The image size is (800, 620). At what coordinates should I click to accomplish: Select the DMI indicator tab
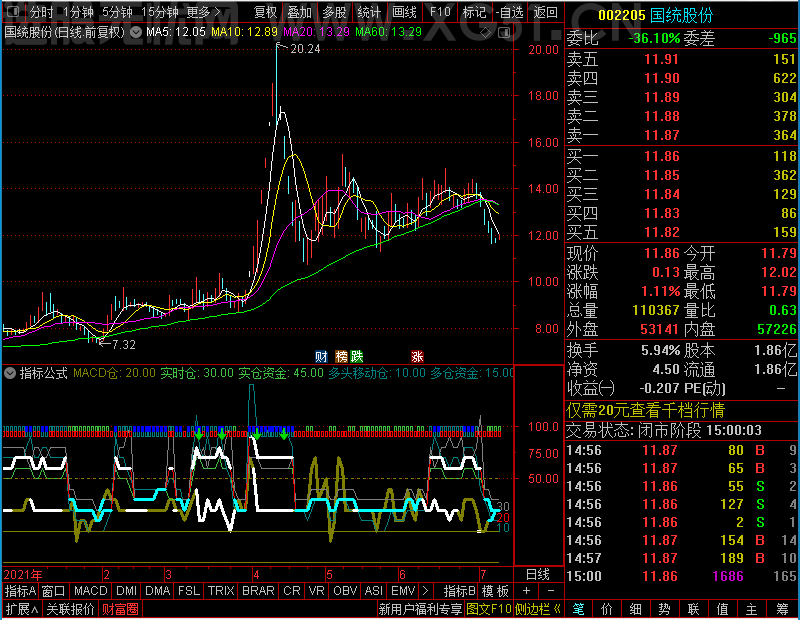pyautogui.click(x=127, y=590)
